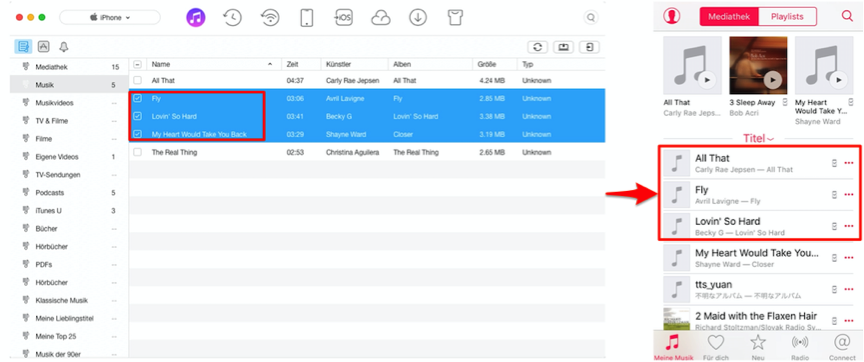The width and height of the screenshot is (864, 362).
Task: Sort by the Alben column header
Action: (x=430, y=64)
